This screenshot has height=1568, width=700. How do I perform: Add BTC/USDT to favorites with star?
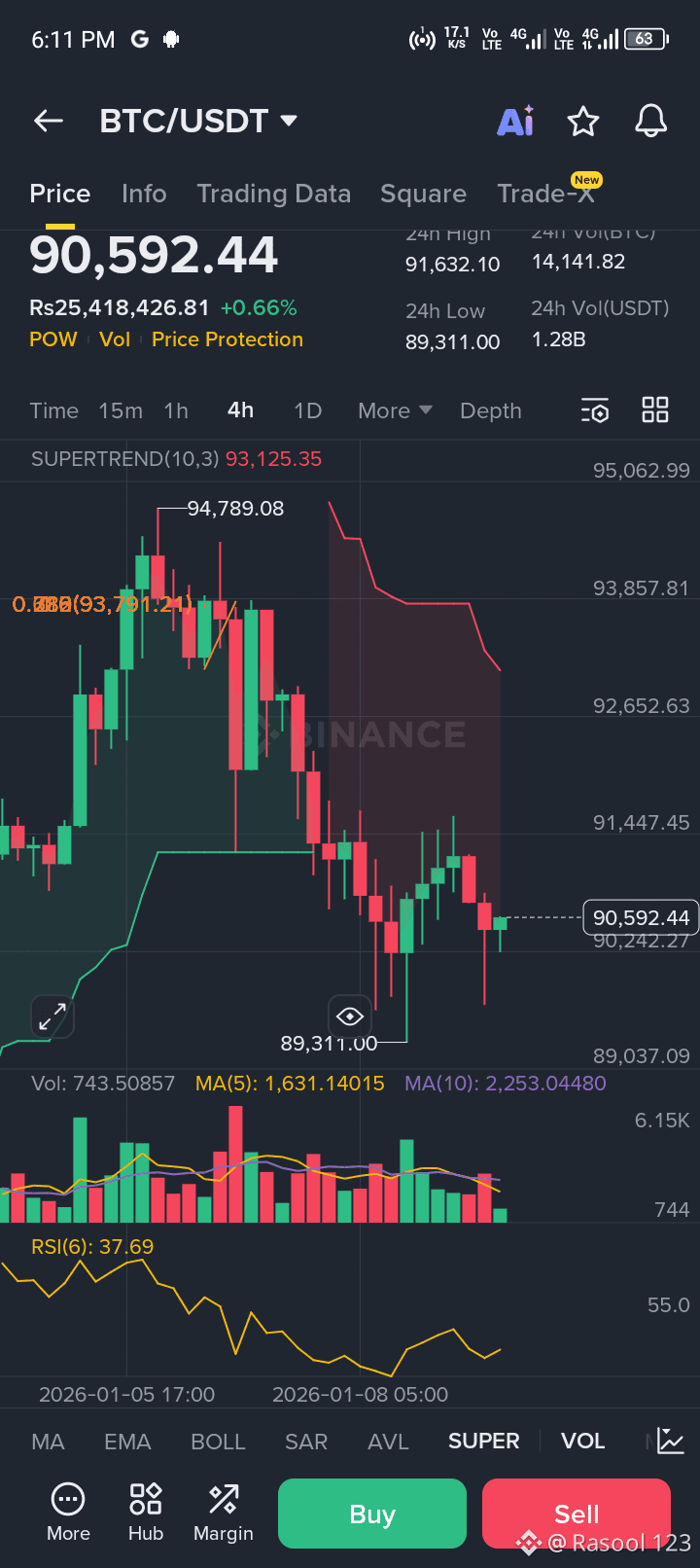tap(583, 122)
